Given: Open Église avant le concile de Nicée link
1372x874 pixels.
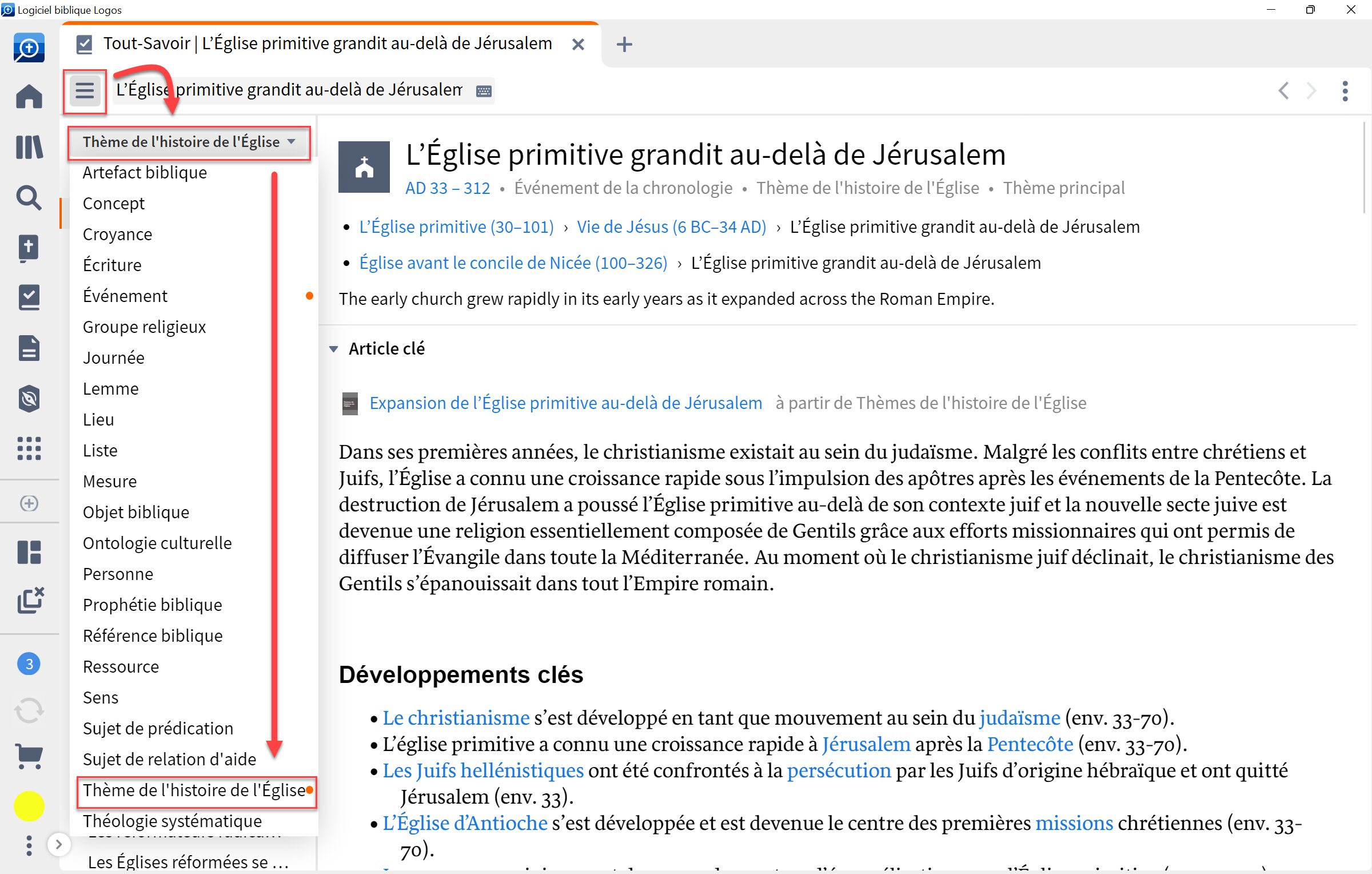Looking at the screenshot, I should coord(513,263).
